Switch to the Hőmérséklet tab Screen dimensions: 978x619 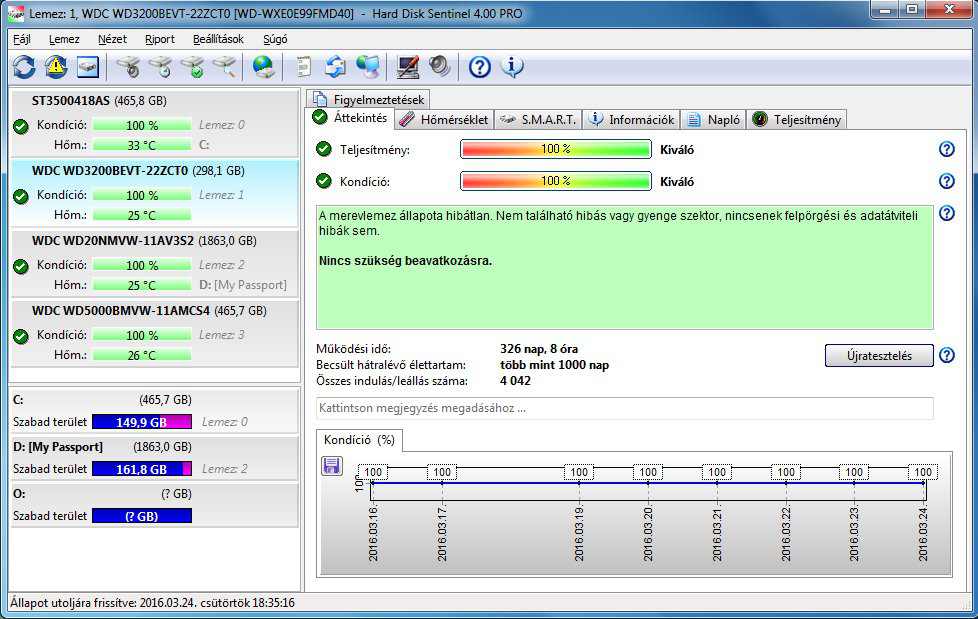(443, 120)
